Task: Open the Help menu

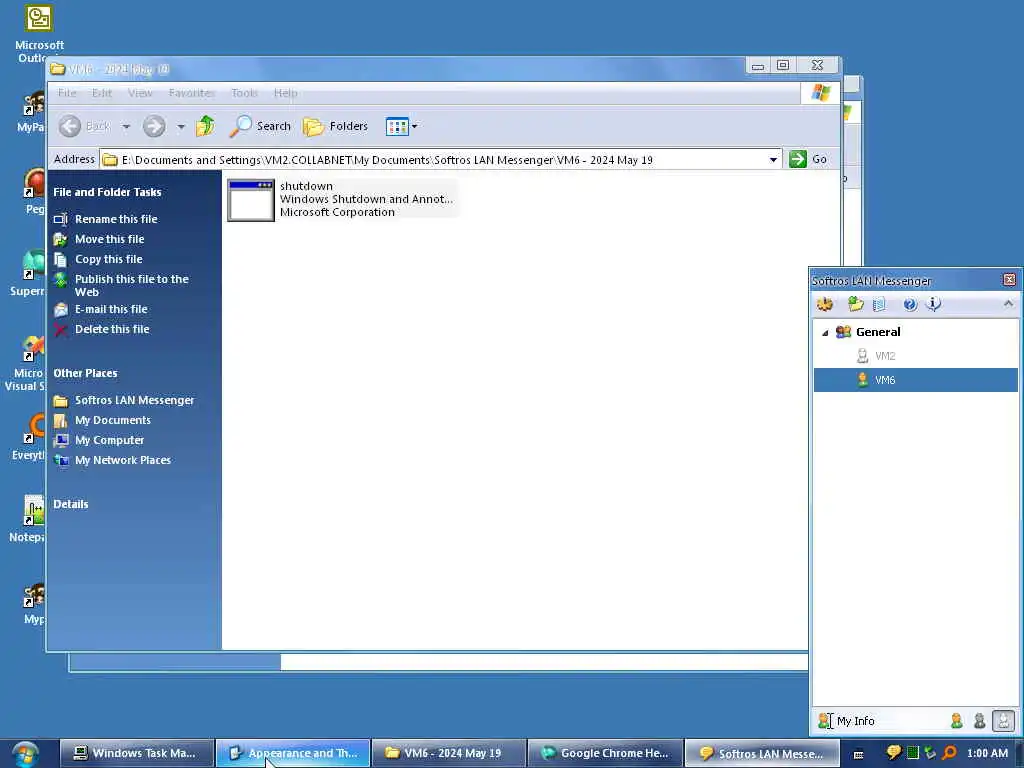Action: tap(285, 93)
